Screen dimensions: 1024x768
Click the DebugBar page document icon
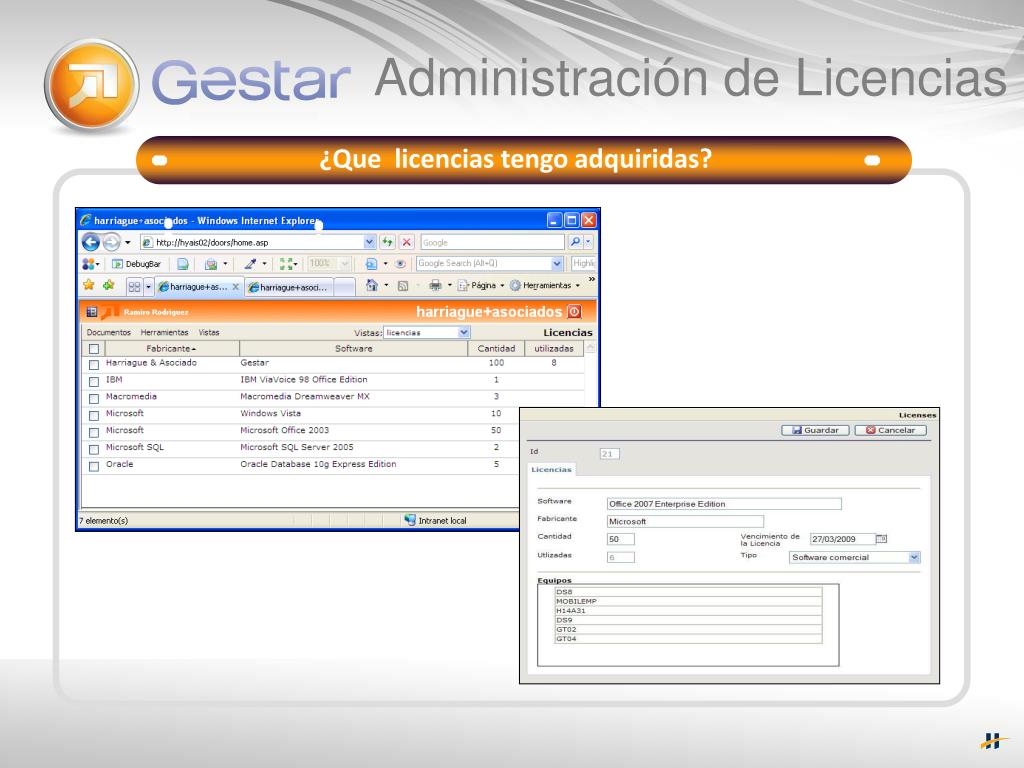point(184,264)
